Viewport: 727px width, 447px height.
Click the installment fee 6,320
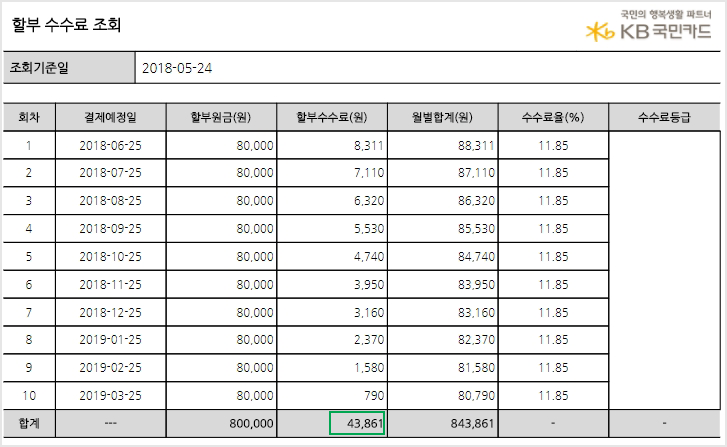tap(369, 201)
